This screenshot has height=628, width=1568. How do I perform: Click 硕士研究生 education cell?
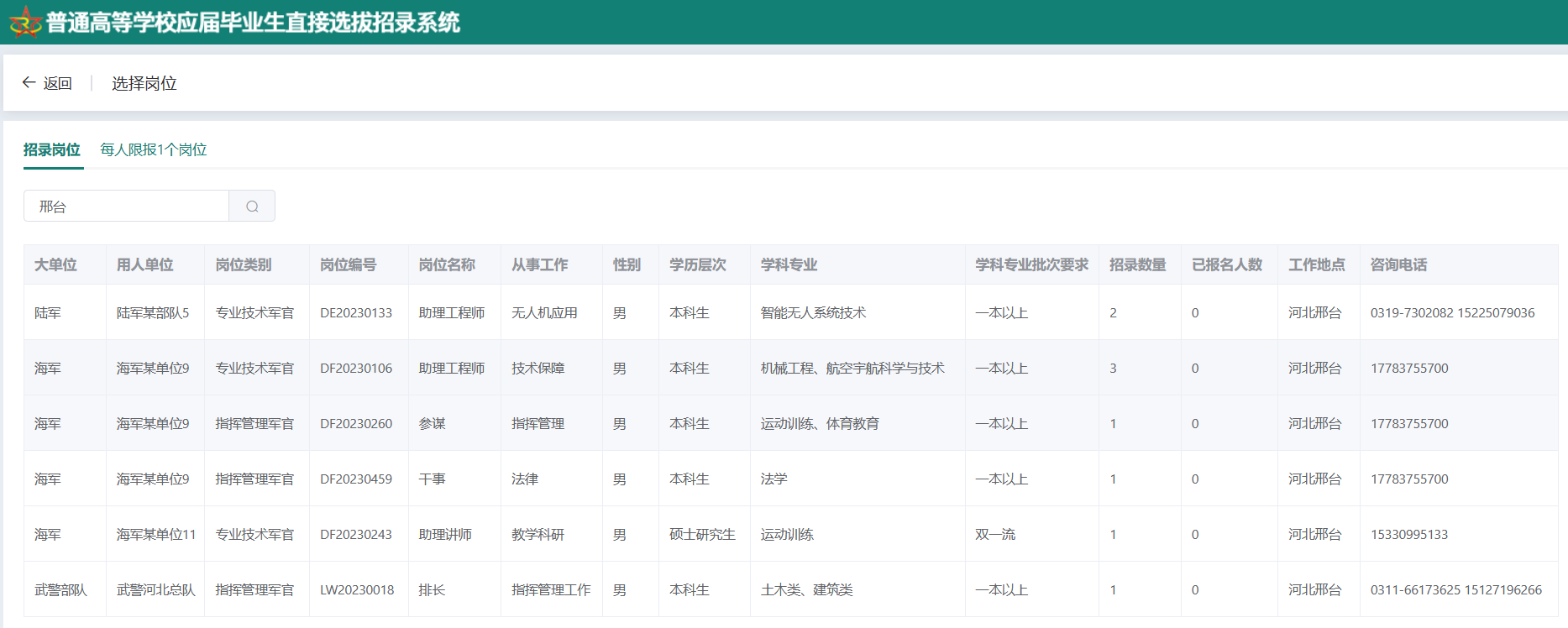tap(703, 535)
